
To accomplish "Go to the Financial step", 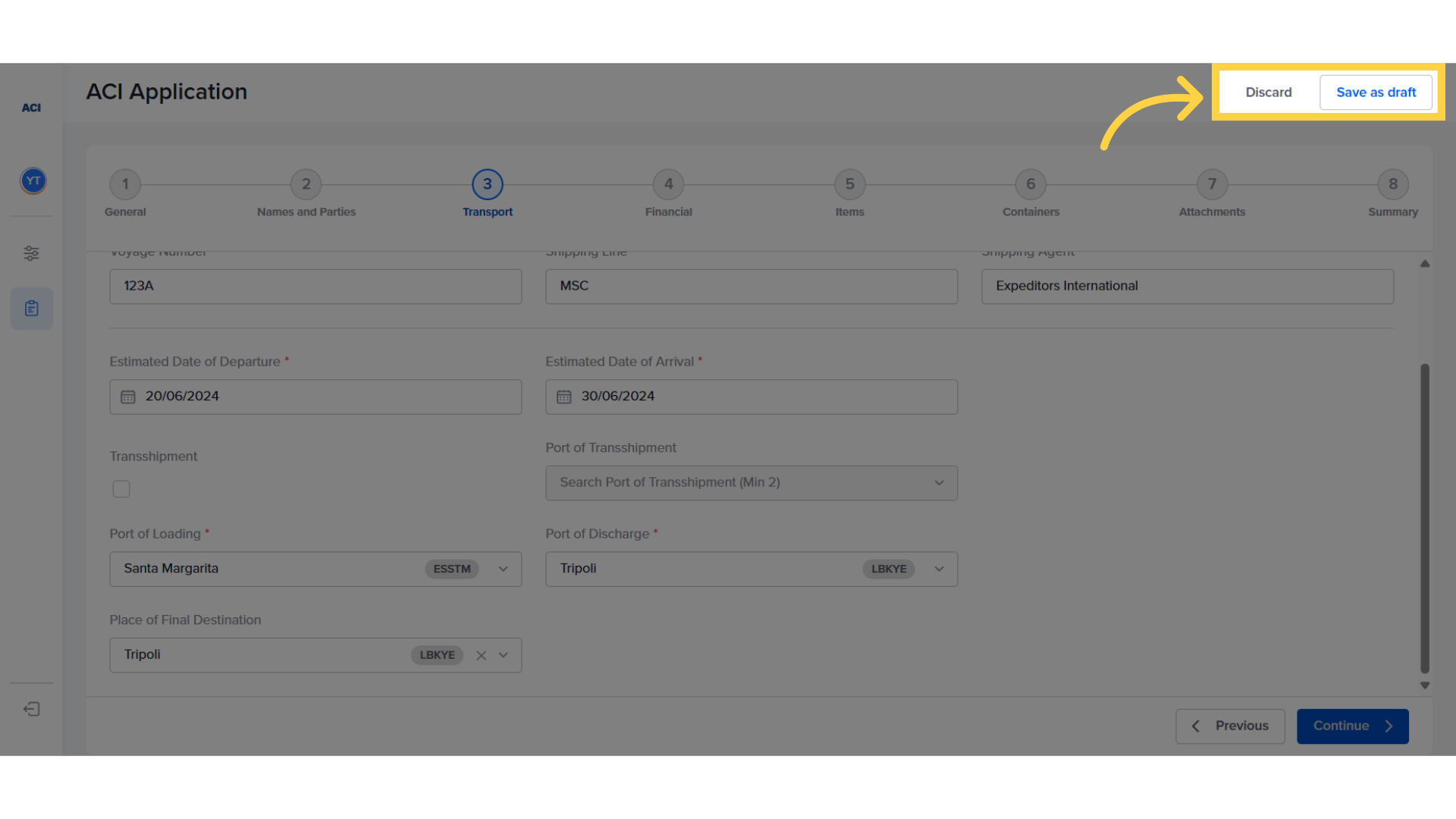I will pyautogui.click(x=668, y=184).
